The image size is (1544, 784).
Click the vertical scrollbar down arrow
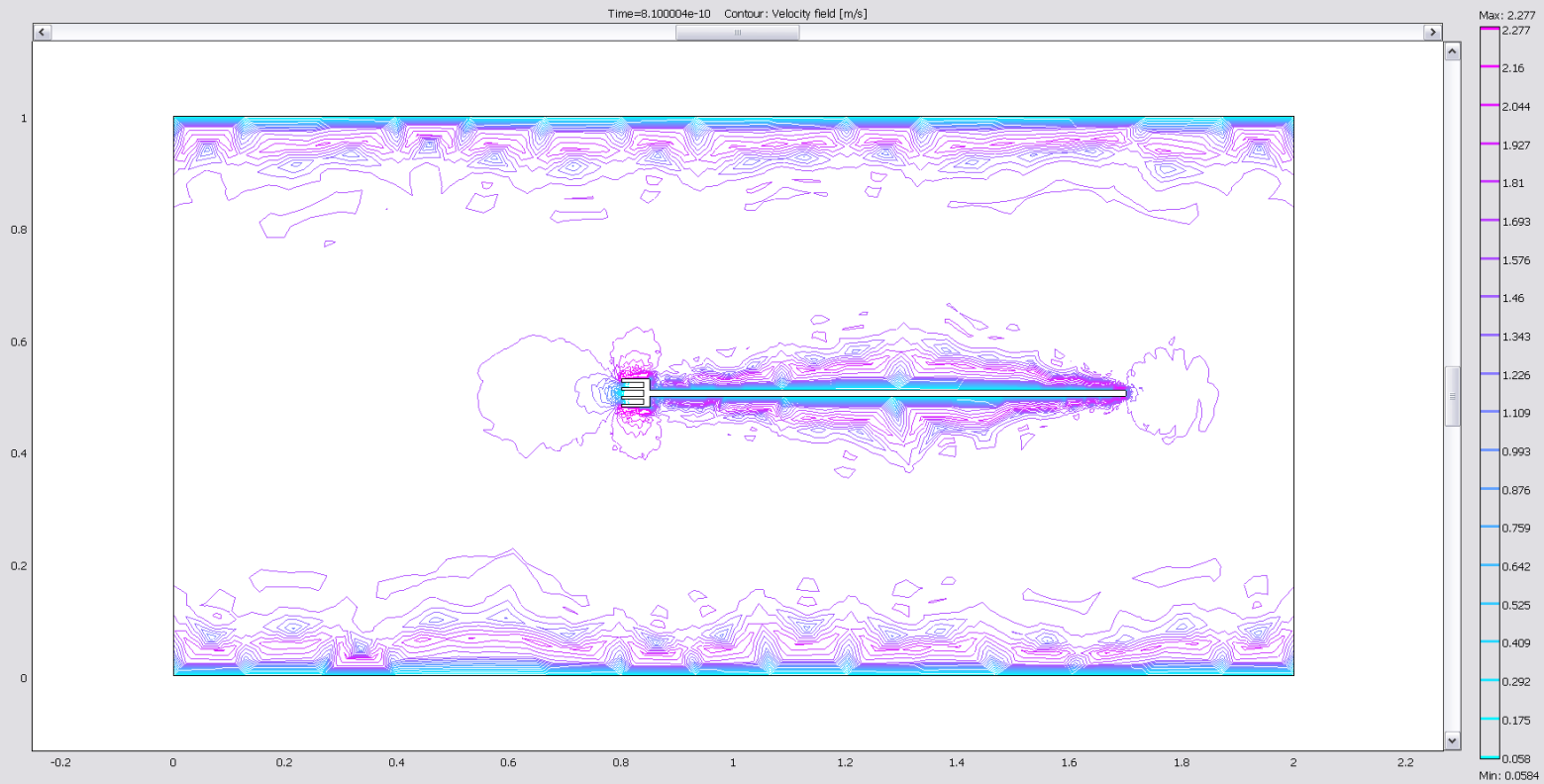point(1453,740)
